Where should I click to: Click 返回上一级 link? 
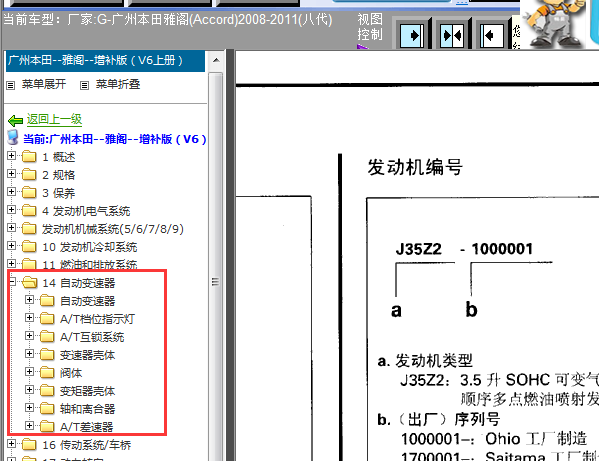[x=54, y=120]
